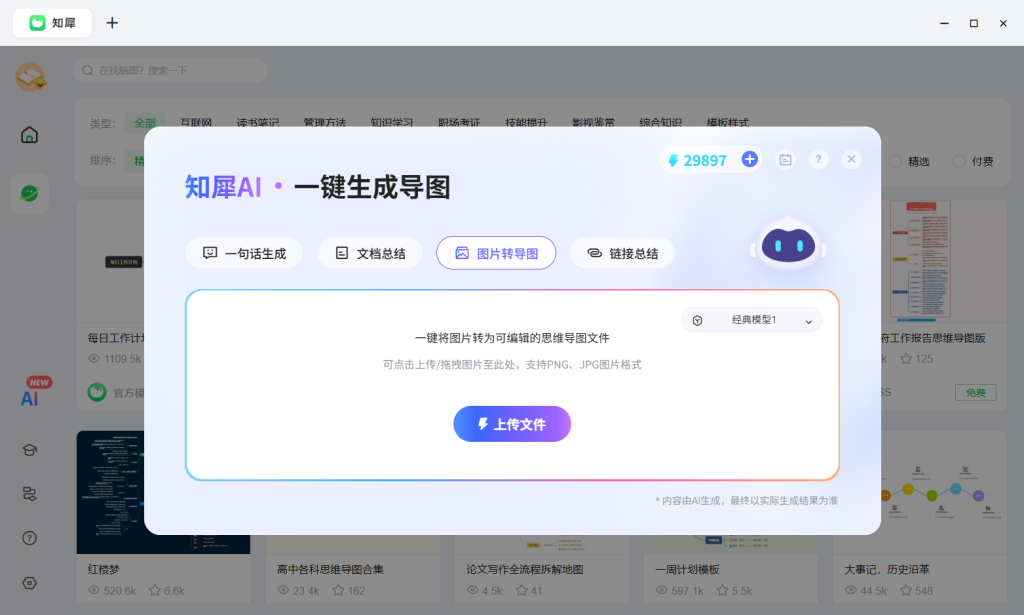Click the star on 高中各科思维导图合集
Screen dimensions: 1024x615
click(x=338, y=591)
